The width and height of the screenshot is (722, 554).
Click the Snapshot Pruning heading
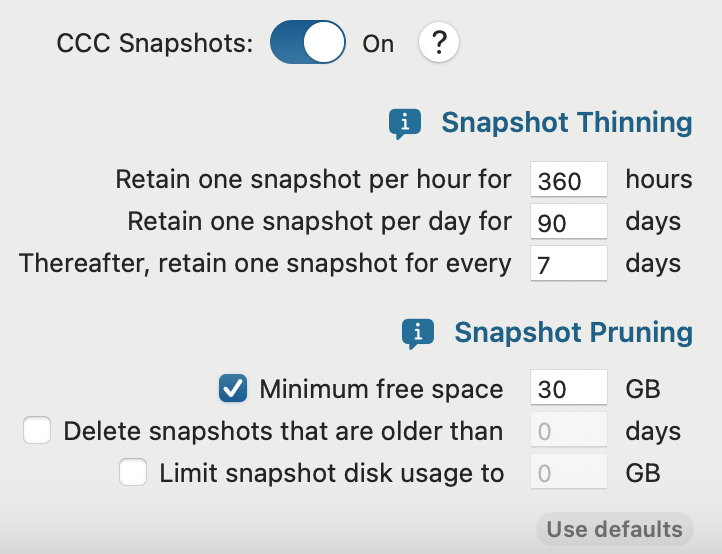coord(573,332)
